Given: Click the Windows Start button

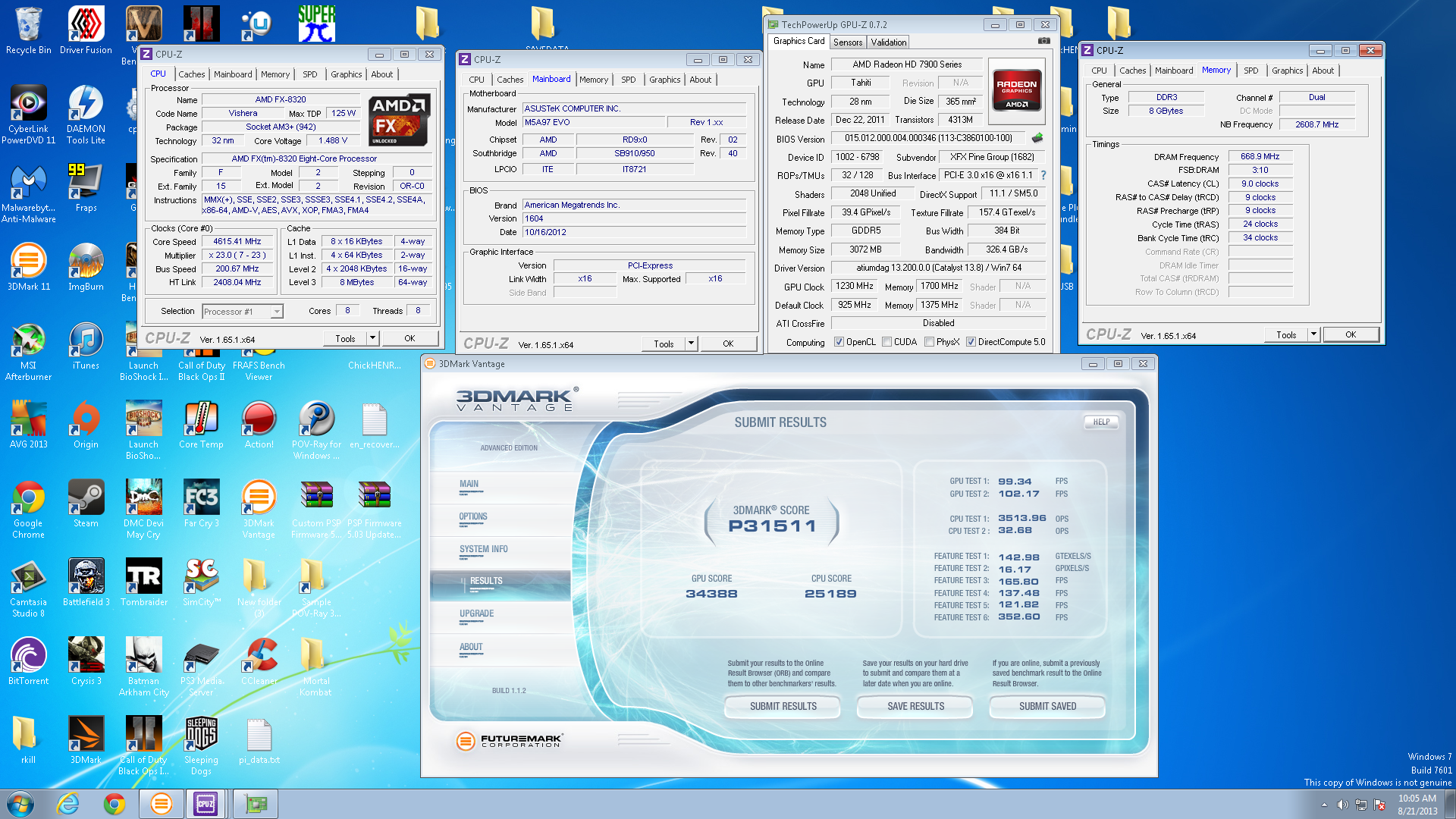Looking at the screenshot, I should click(x=20, y=804).
